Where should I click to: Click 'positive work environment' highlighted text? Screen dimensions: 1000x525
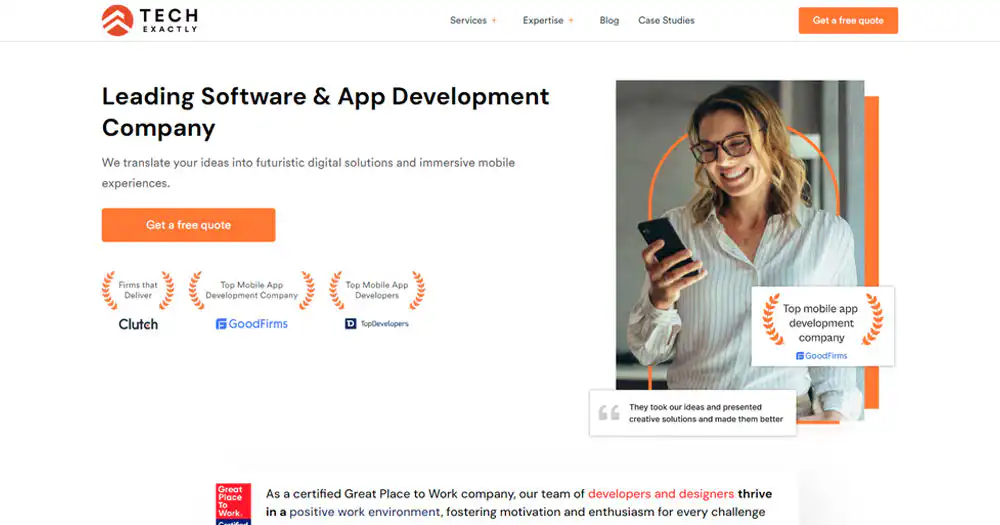(x=364, y=512)
